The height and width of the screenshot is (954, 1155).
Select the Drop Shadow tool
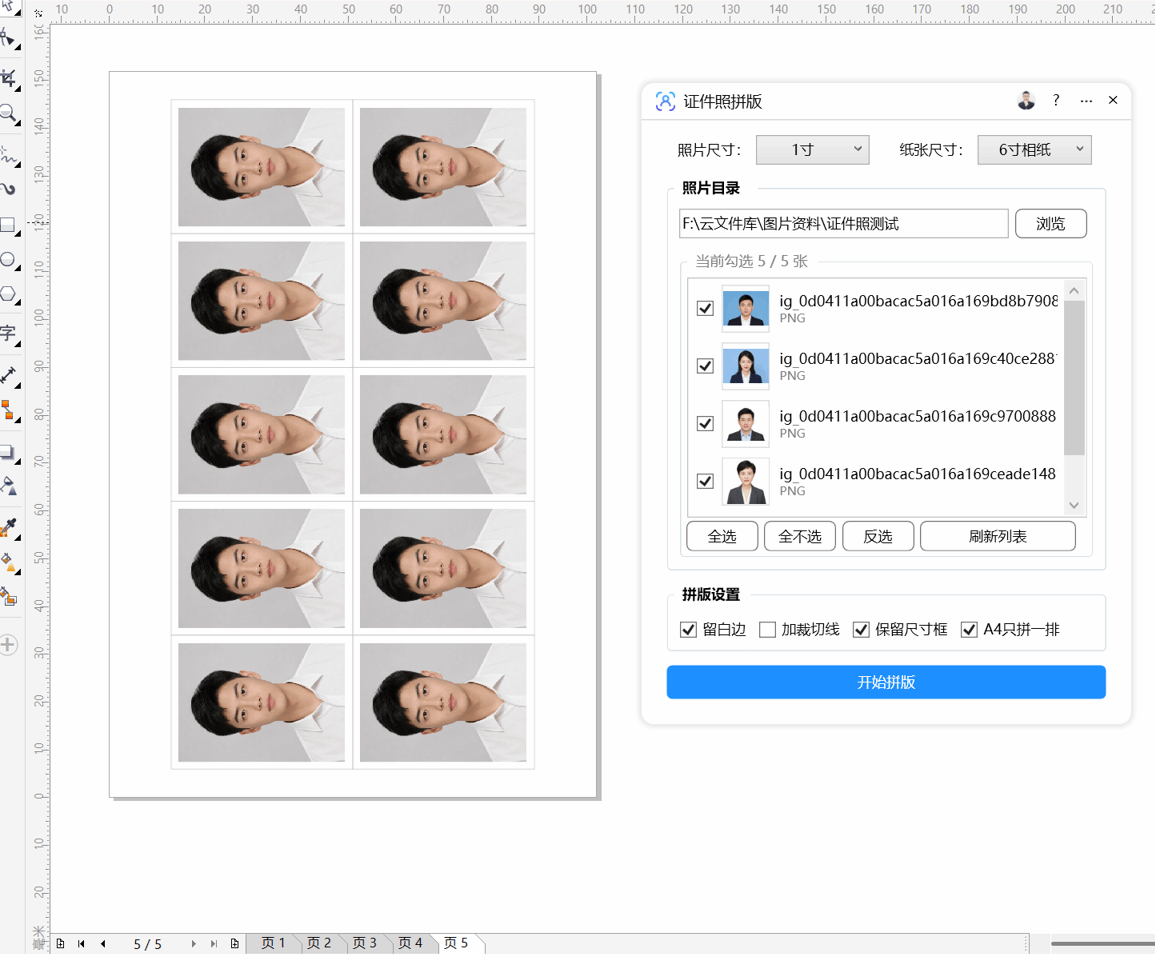point(7,452)
